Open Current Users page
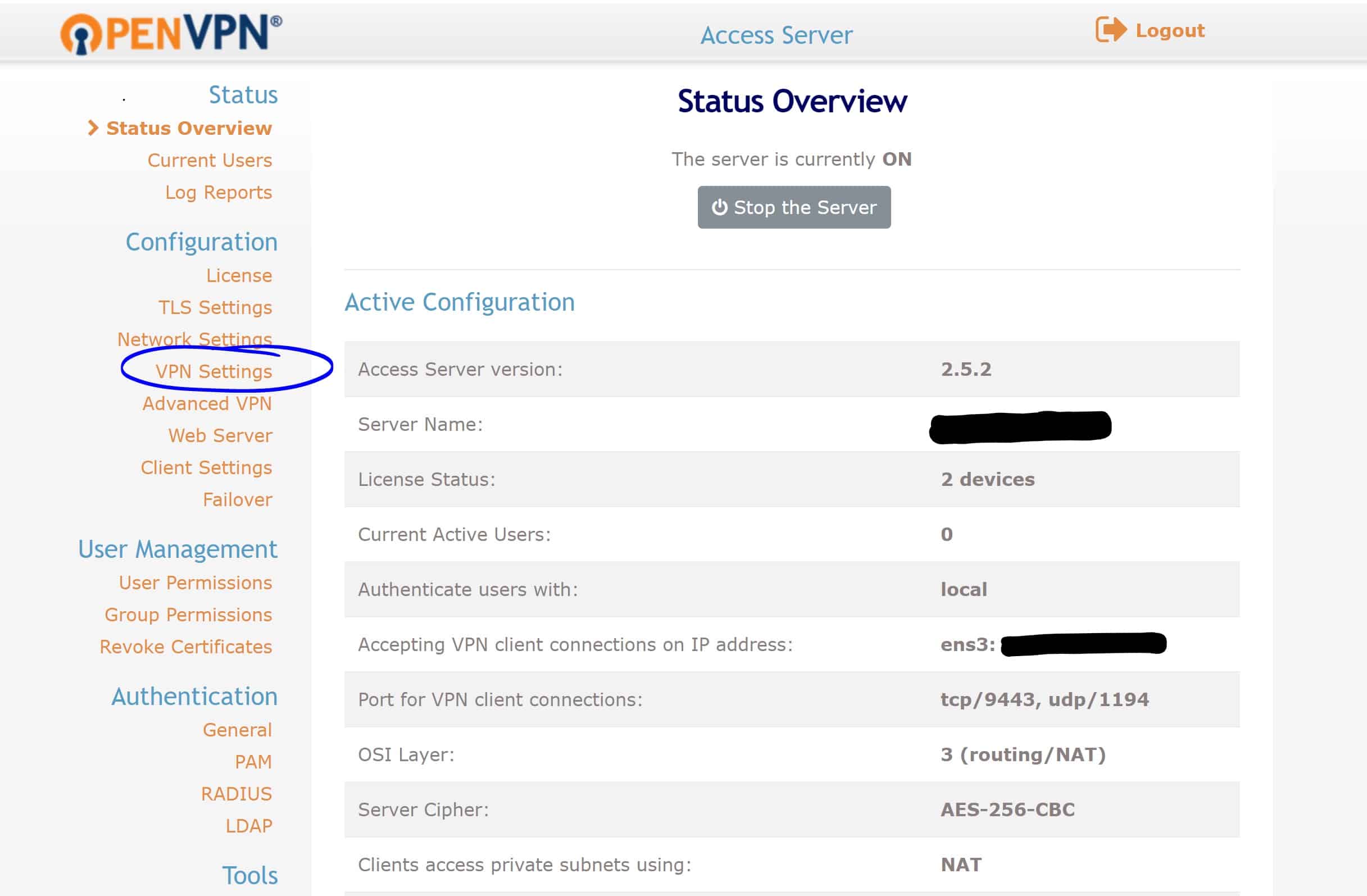Image resolution: width=1367 pixels, height=896 pixels. click(x=210, y=160)
